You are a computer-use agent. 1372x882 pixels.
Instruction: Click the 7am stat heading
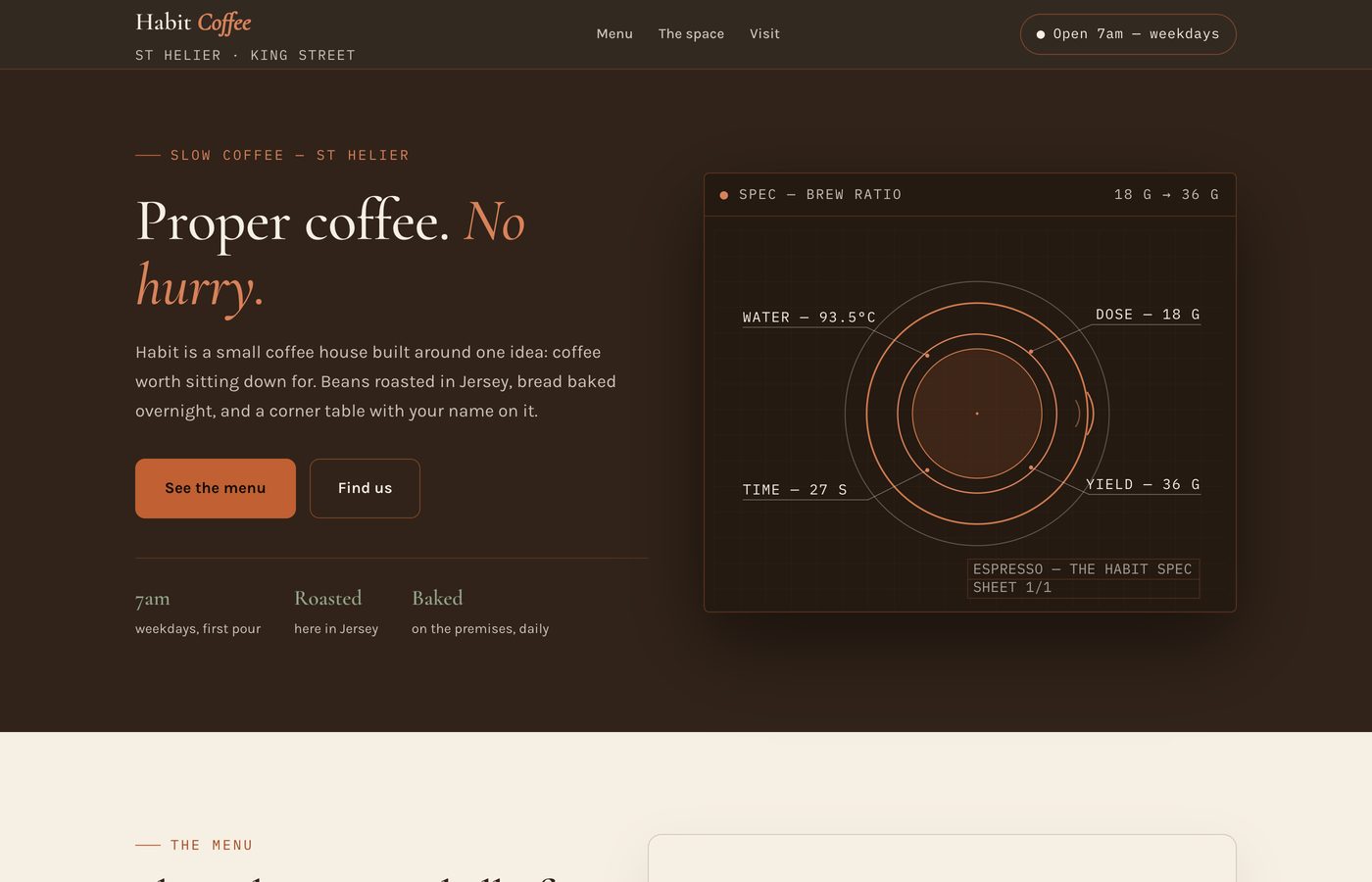(153, 599)
